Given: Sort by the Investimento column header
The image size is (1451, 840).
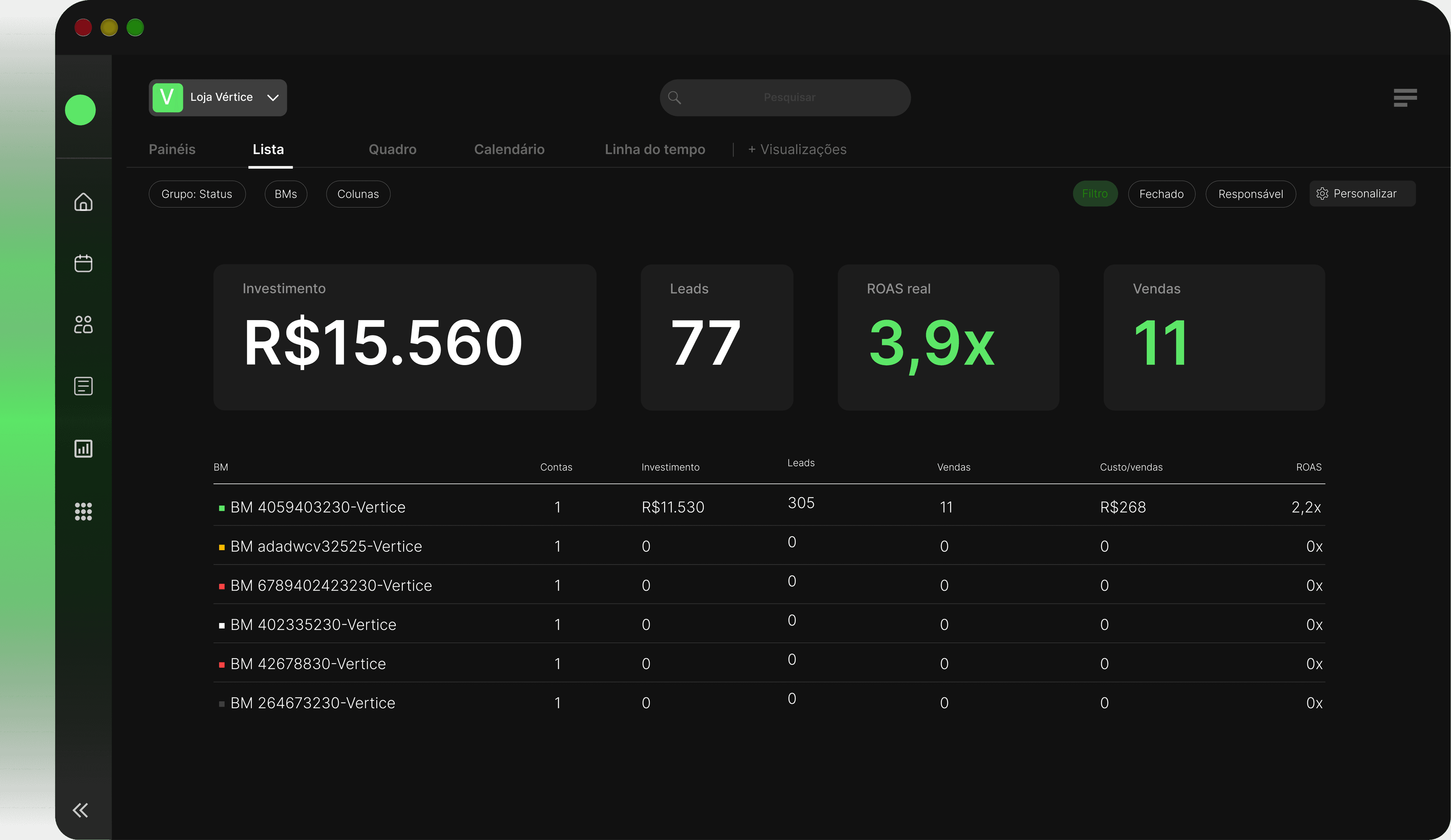Looking at the screenshot, I should 670,467.
